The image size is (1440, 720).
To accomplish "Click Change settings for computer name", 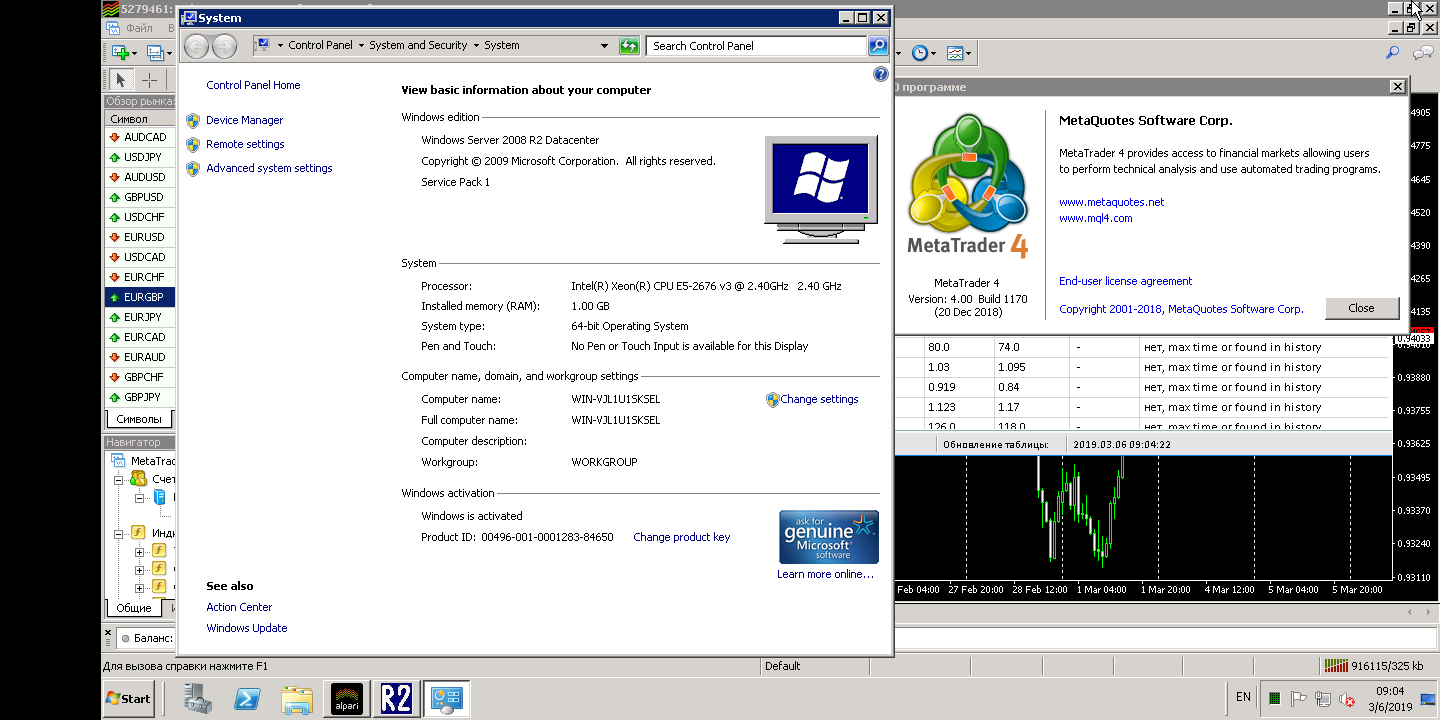I will 819,399.
